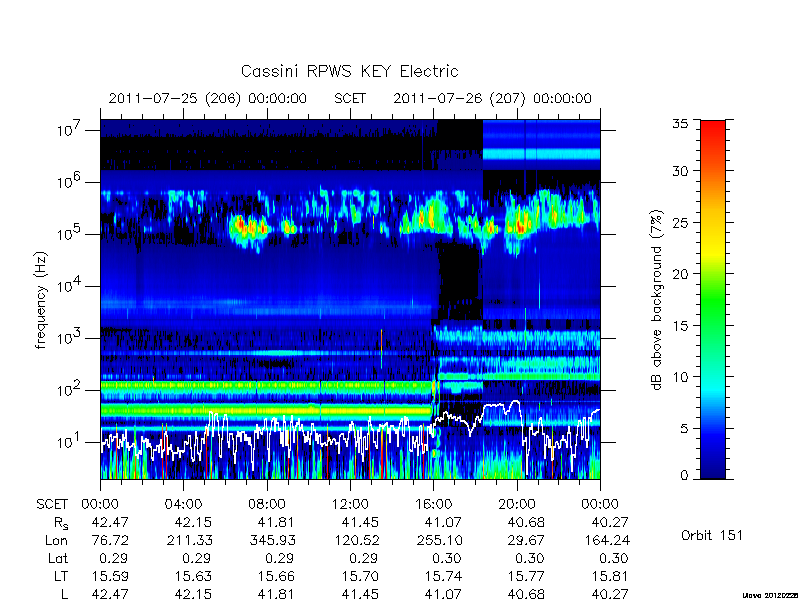Screen dimensions: 800x600
Task: Click the 'Lat' row label
Action: (x=58, y=558)
